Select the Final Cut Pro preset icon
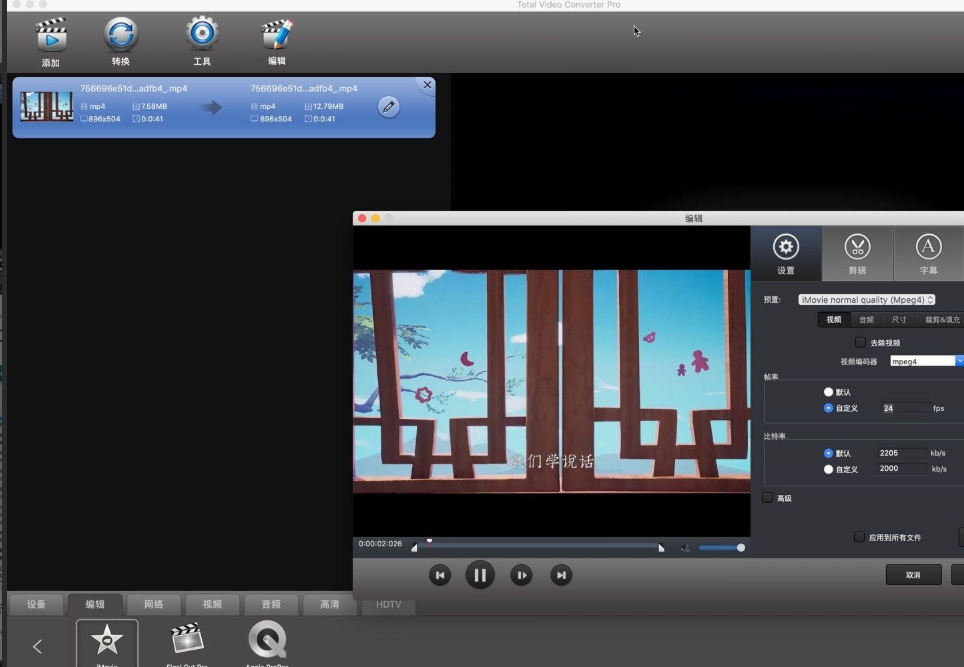This screenshot has height=667, width=964. point(187,641)
